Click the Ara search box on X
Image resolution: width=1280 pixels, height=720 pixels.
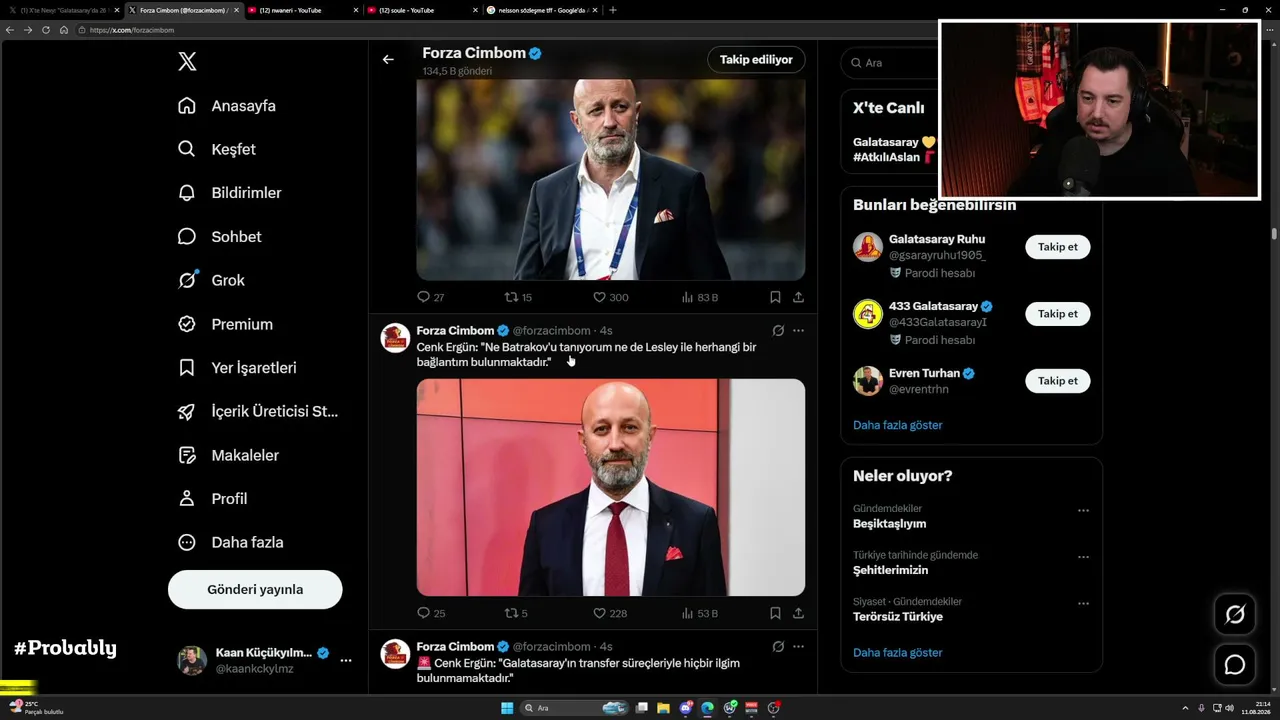(890, 63)
